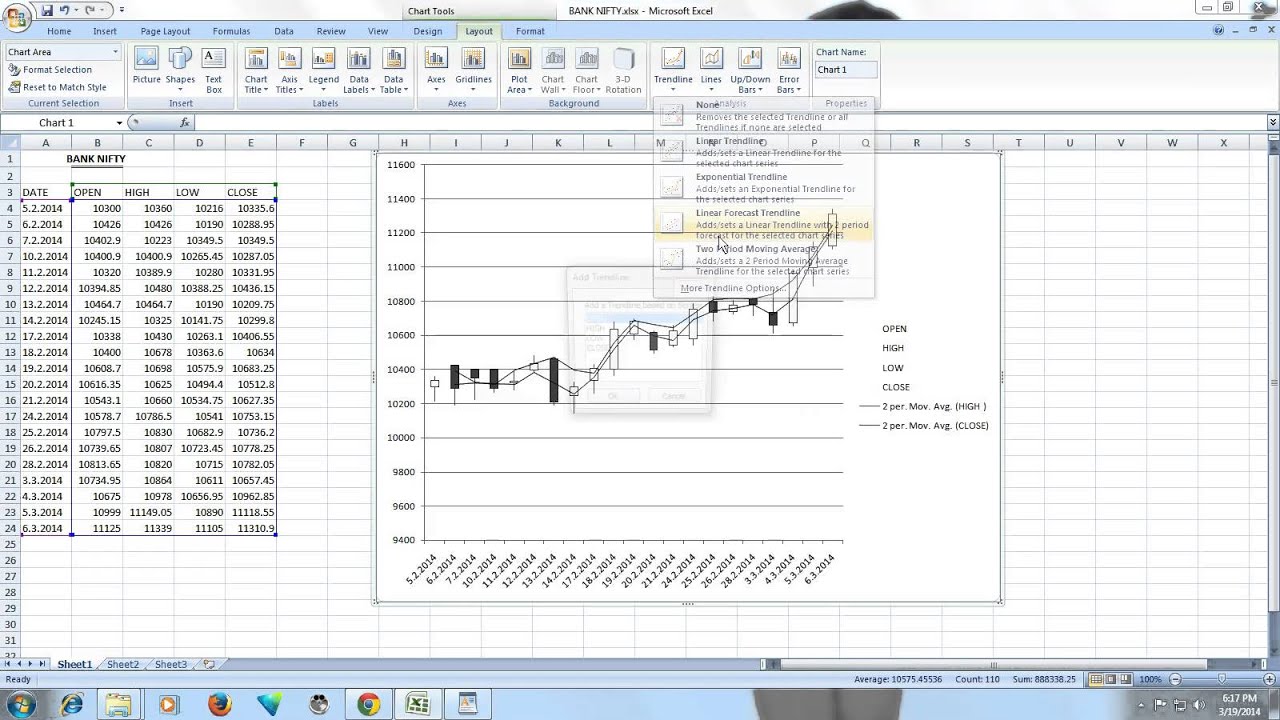Click the insert function fx button
Viewport: 1280px width, 720px height.
(x=185, y=123)
